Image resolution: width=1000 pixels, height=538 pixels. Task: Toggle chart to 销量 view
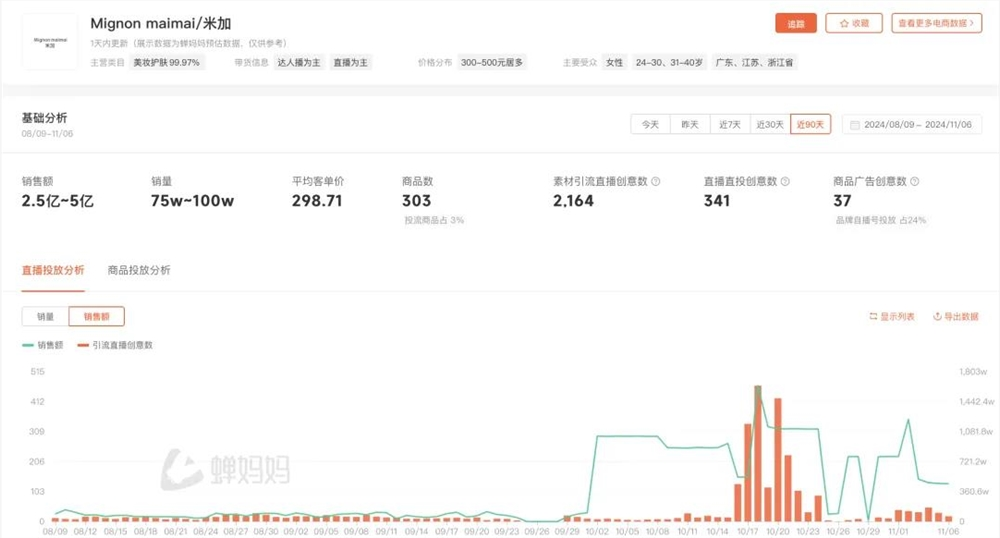click(45, 316)
